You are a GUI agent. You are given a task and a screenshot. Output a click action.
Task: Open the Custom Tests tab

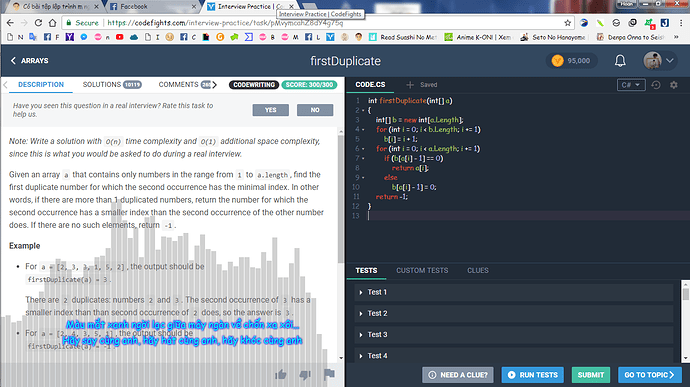(422, 270)
